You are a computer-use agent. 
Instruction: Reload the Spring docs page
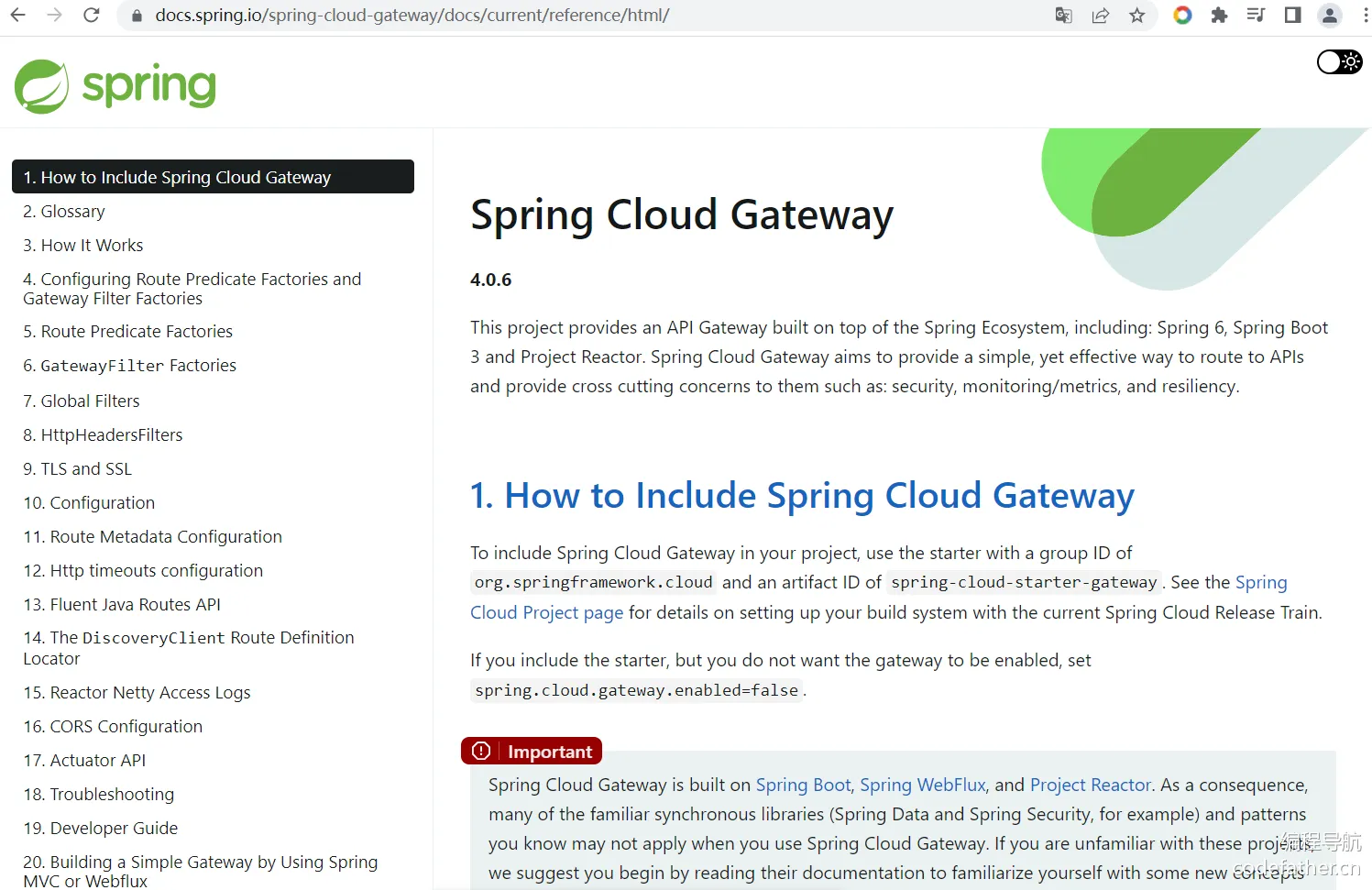pos(92,16)
